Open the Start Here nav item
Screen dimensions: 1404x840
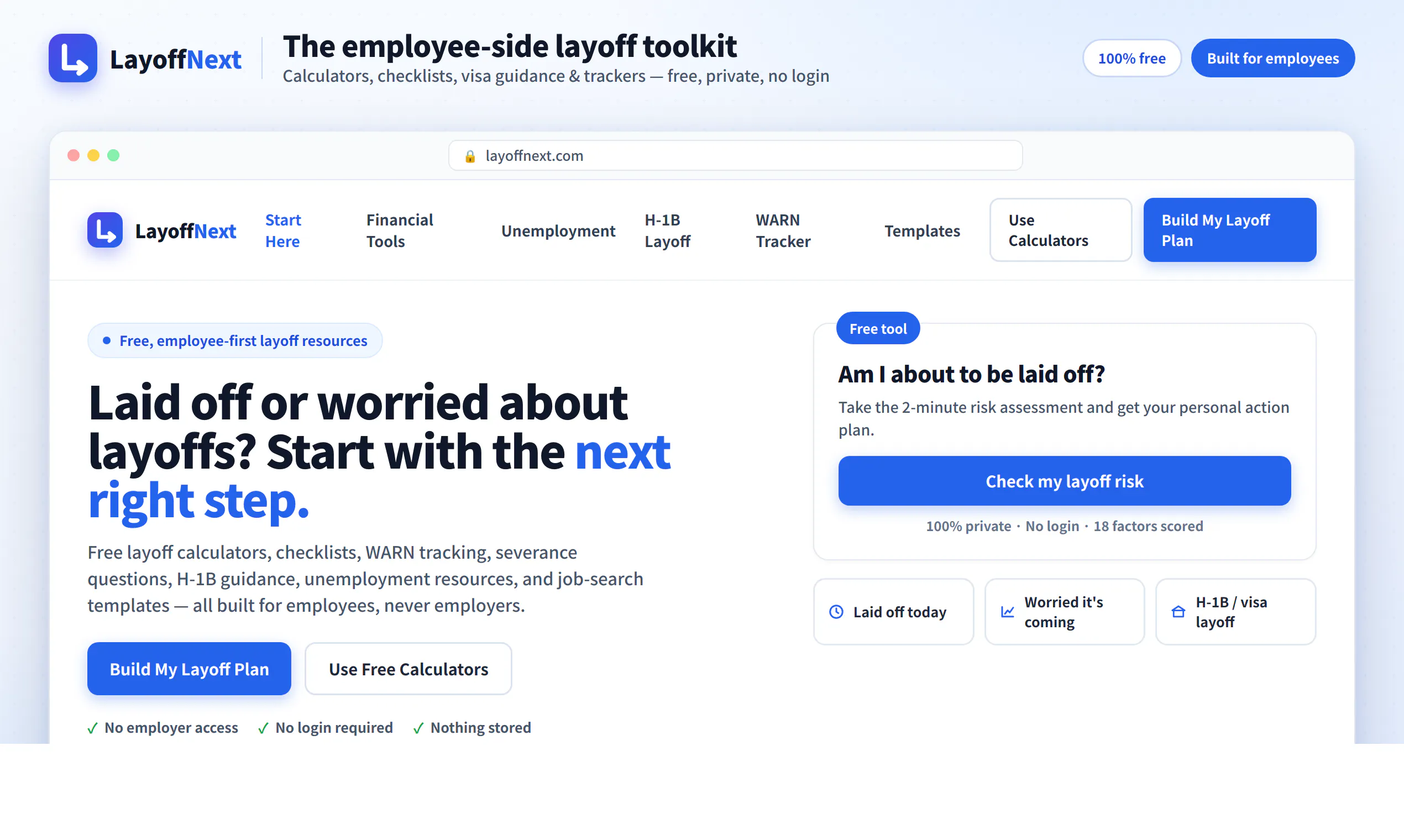[x=283, y=230]
